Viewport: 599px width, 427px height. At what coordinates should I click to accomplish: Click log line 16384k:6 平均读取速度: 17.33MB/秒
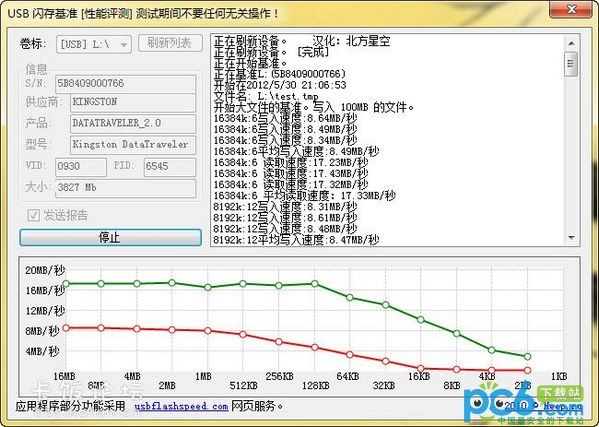click(x=304, y=196)
